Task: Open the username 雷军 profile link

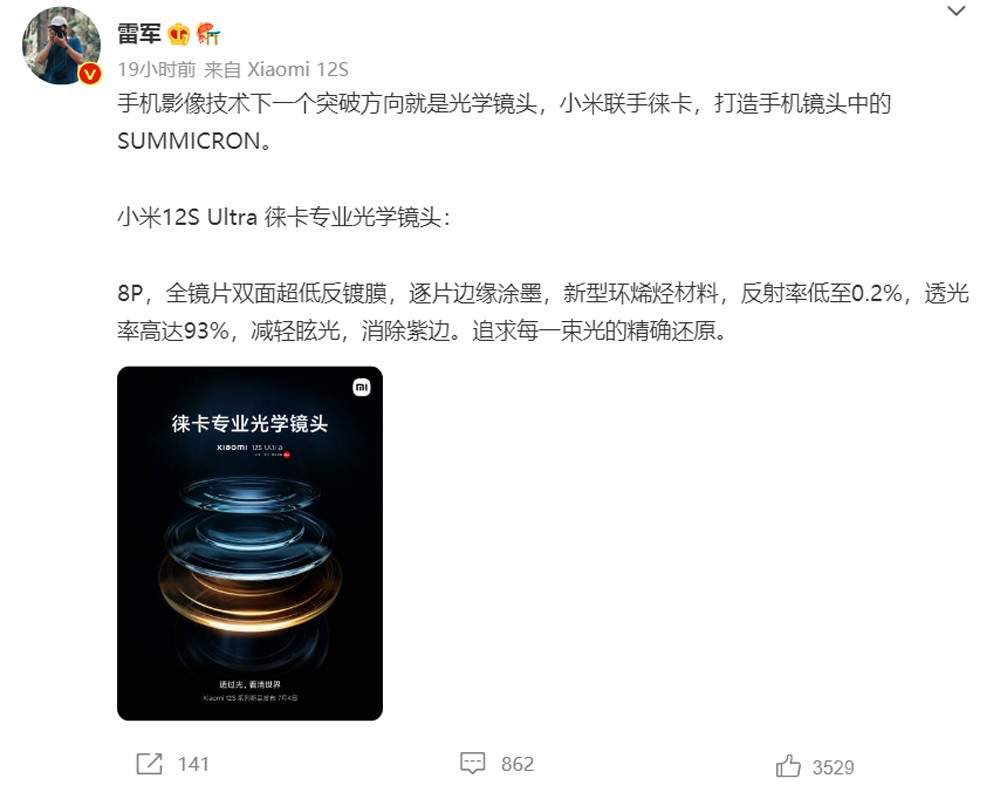Action: coord(139,34)
